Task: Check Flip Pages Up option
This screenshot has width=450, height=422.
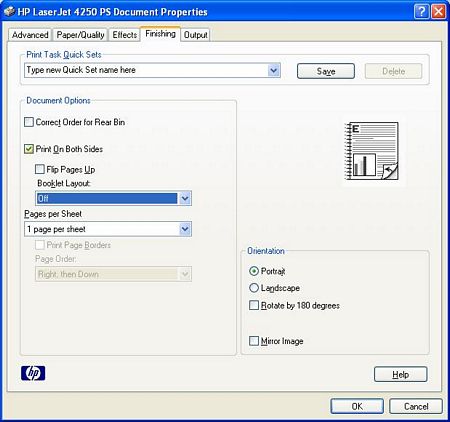Action: 40,169
